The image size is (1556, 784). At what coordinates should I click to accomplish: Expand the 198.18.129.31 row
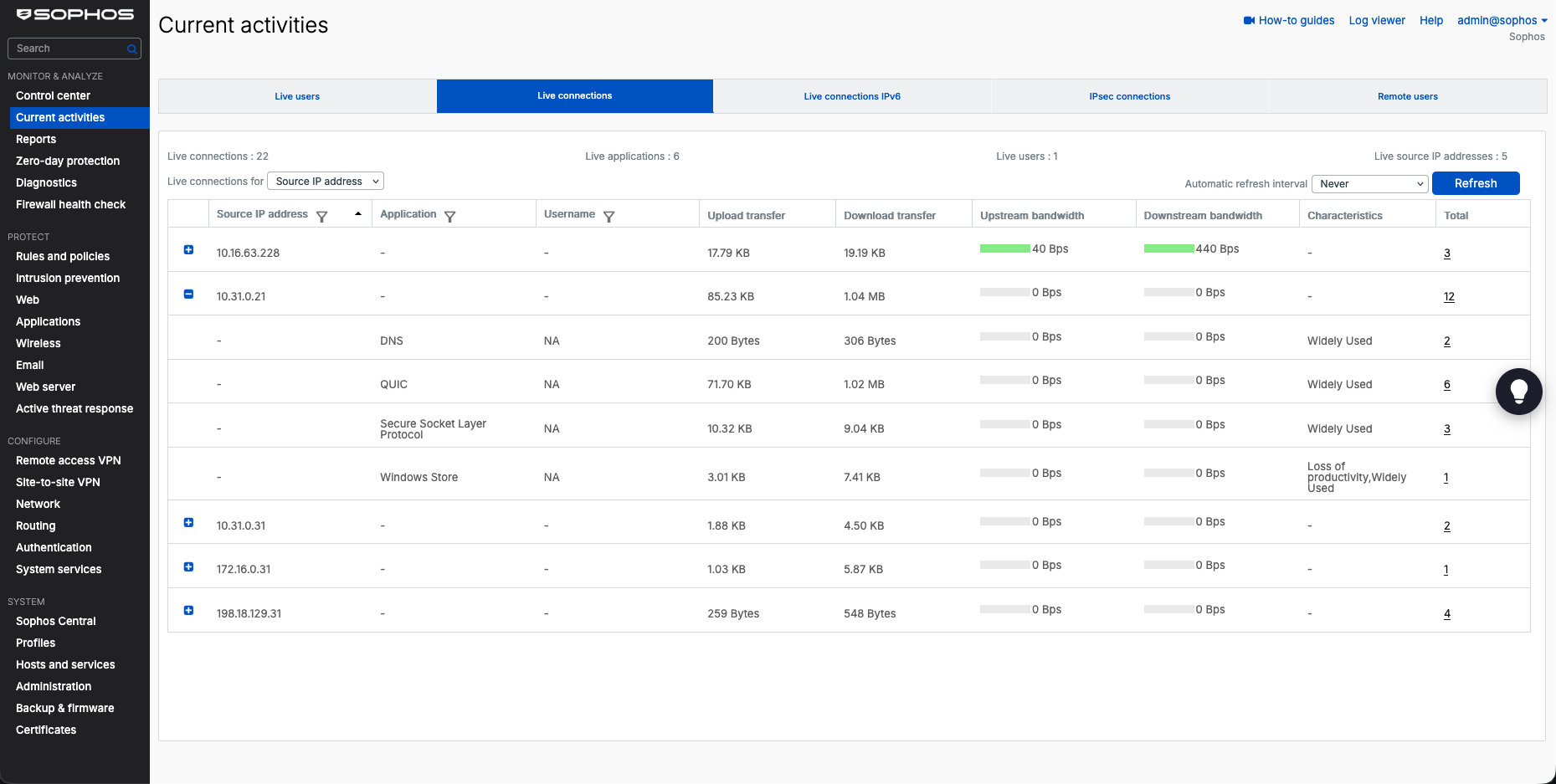(188, 610)
